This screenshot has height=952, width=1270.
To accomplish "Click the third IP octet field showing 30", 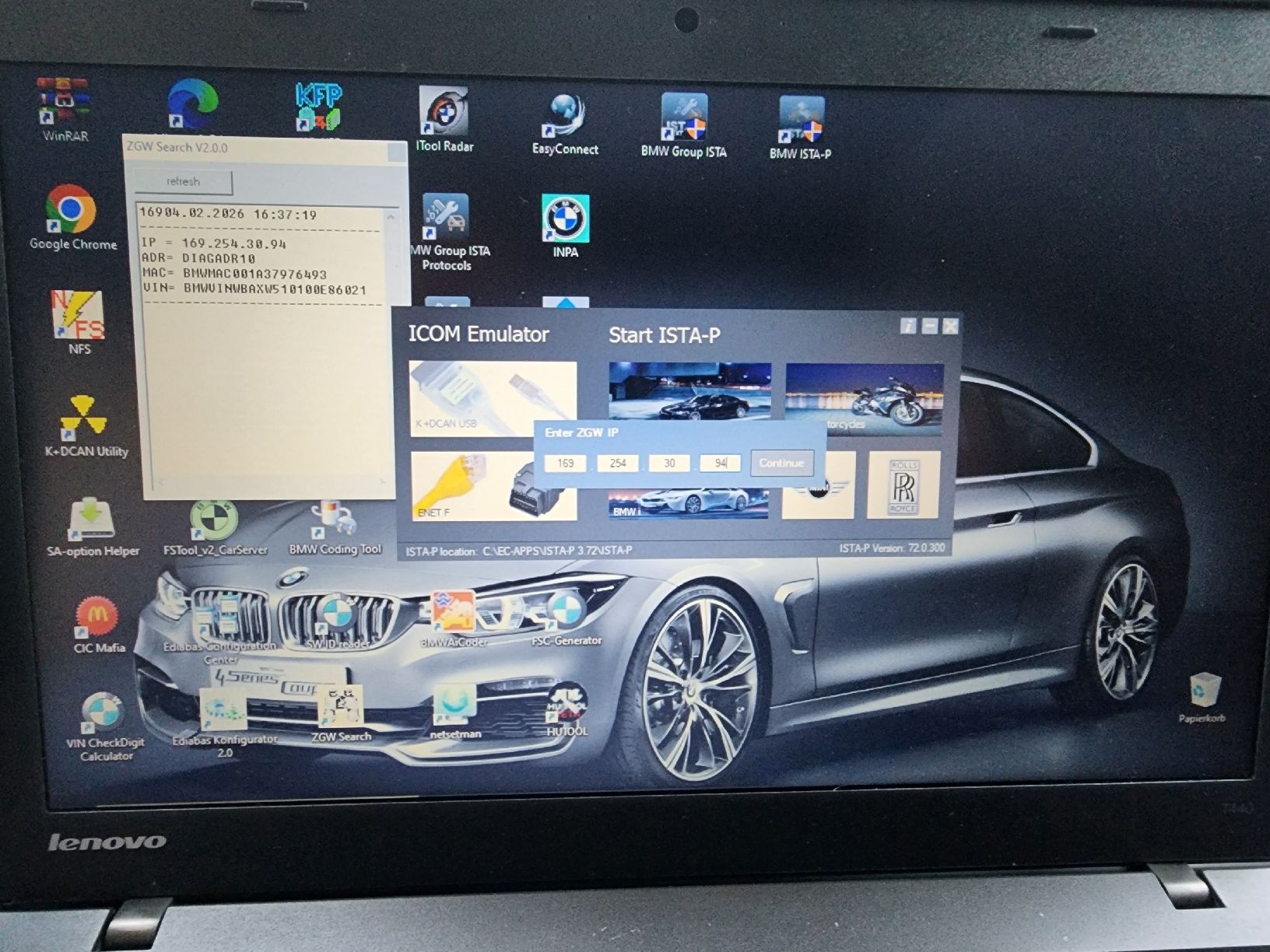I will coord(669,463).
